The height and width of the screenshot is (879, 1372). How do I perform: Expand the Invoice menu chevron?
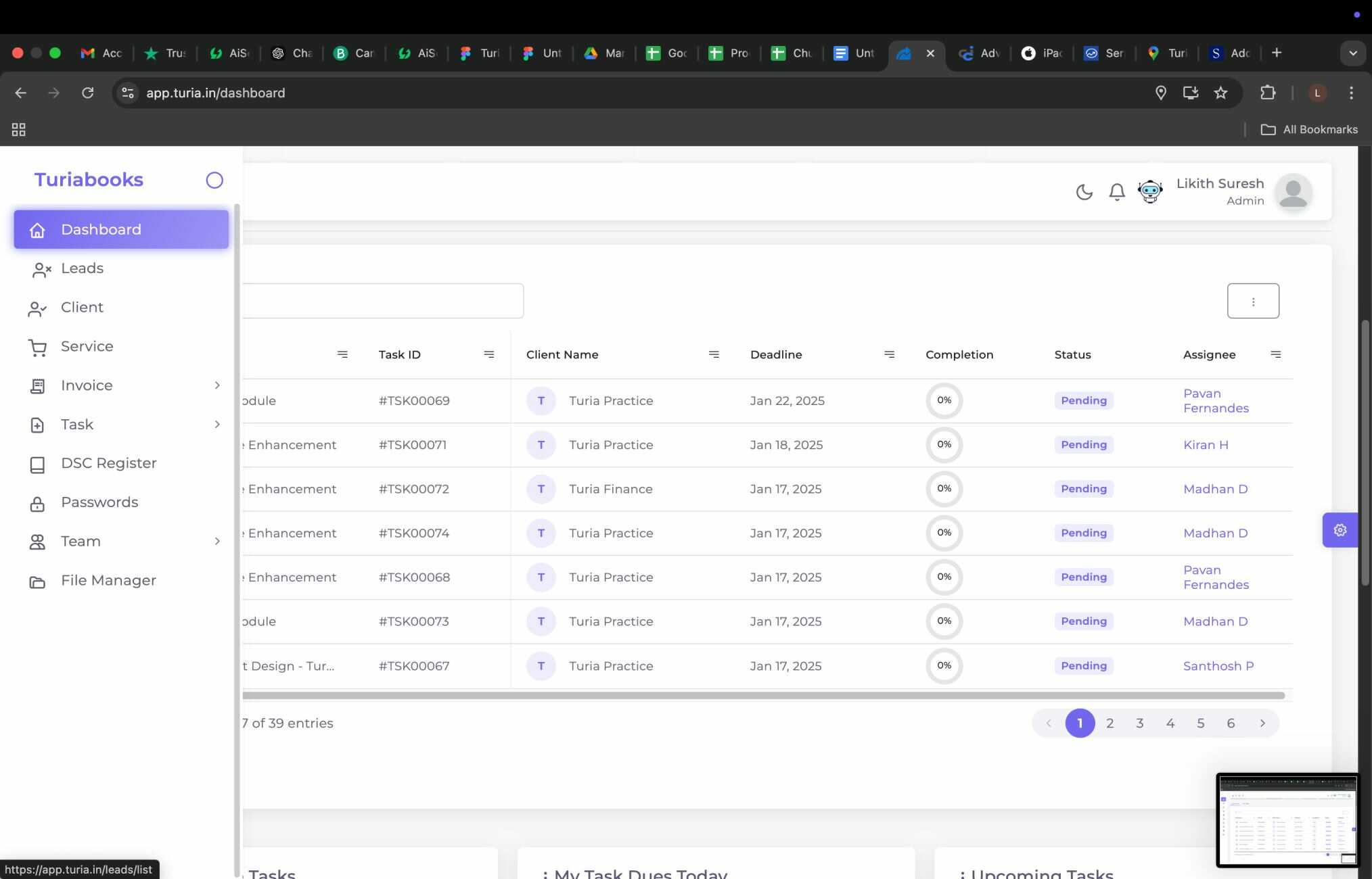pos(217,385)
